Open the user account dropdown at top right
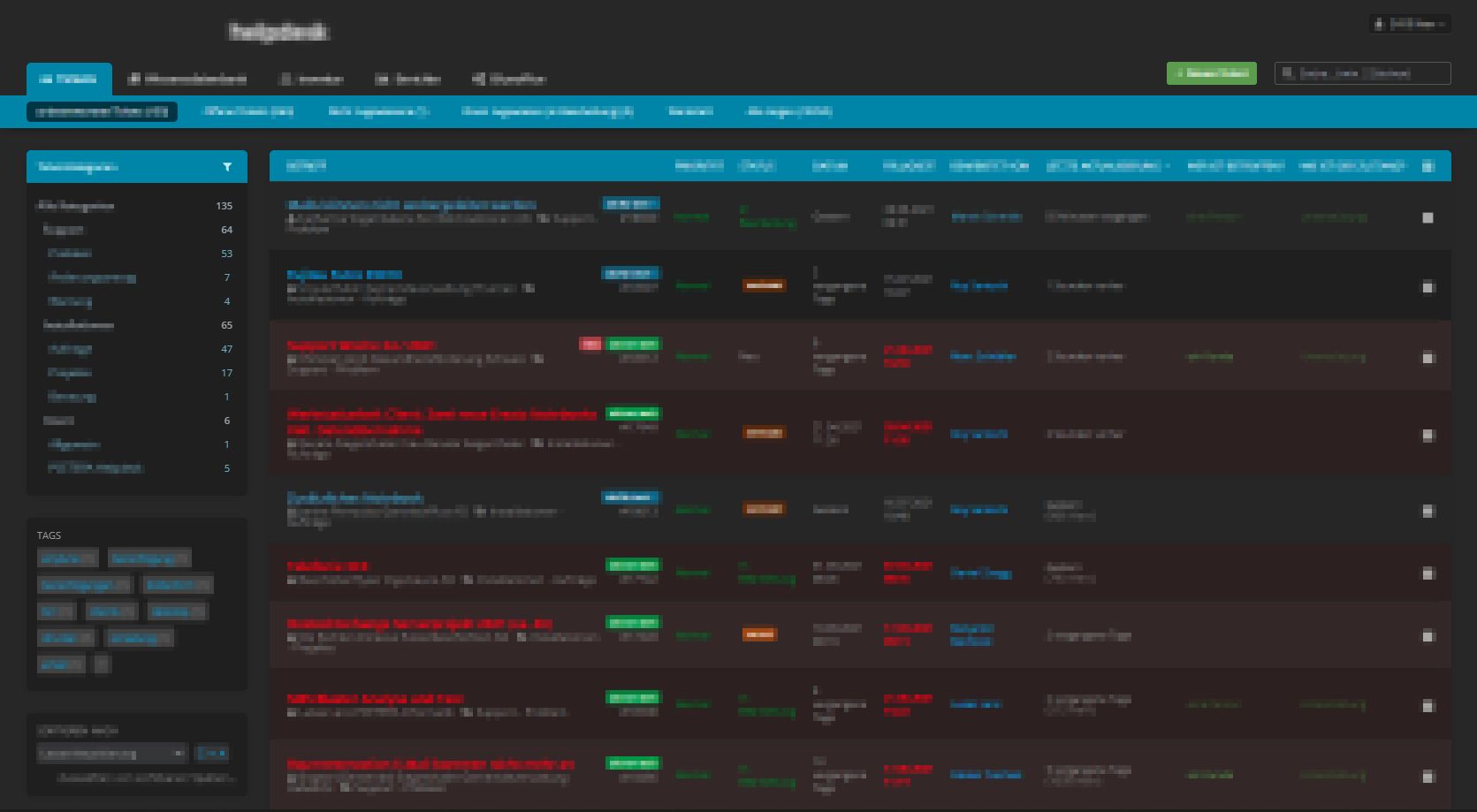The width and height of the screenshot is (1477, 812). (1410, 25)
